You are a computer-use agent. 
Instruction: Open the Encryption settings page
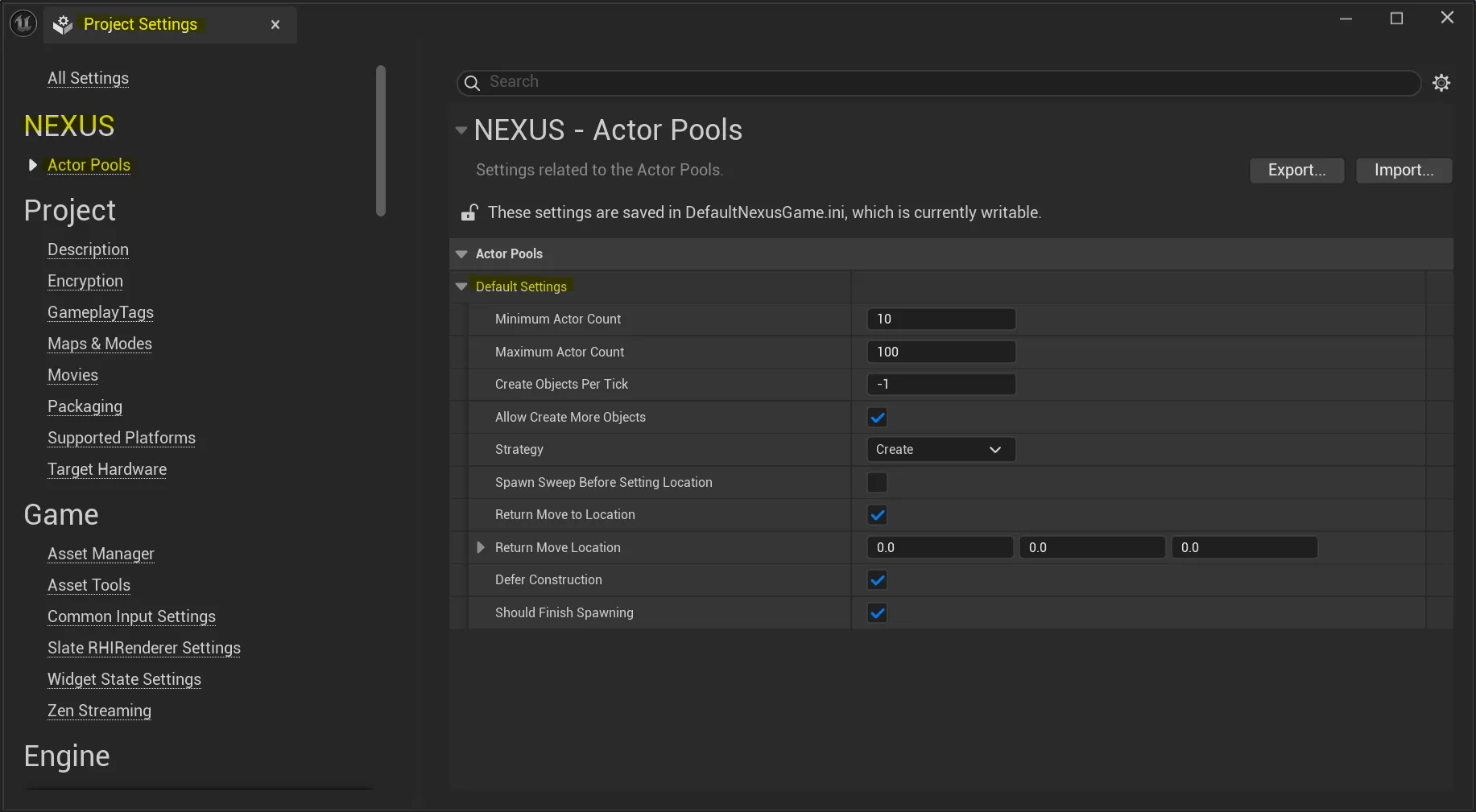click(x=85, y=281)
